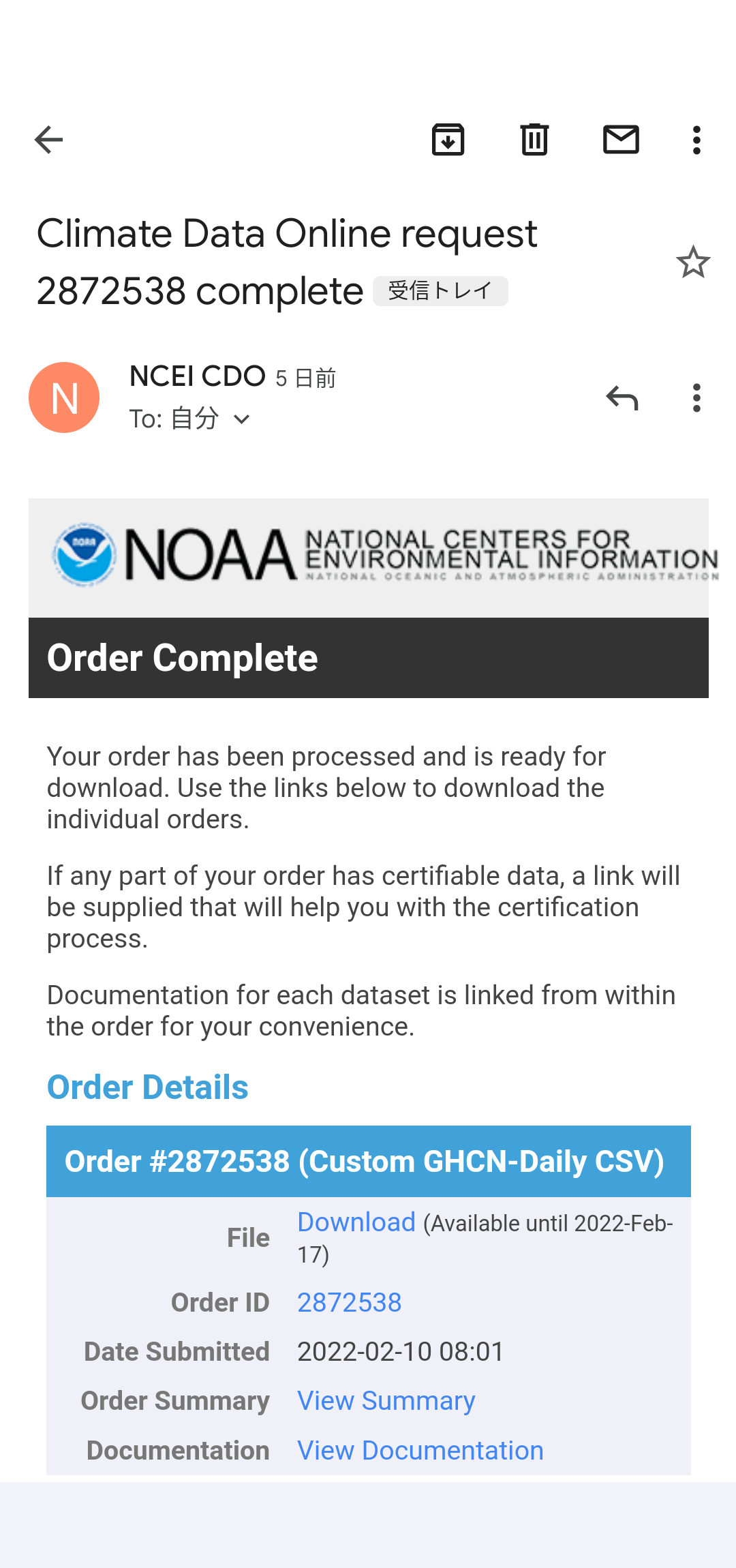Tap the Order #2872538 blue header
This screenshot has width=736, height=1568.
pos(369,1162)
